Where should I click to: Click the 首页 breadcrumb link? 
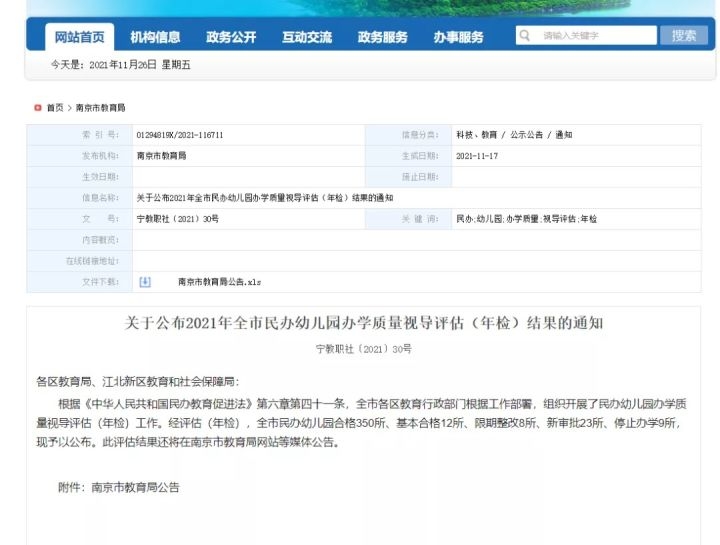tap(54, 107)
